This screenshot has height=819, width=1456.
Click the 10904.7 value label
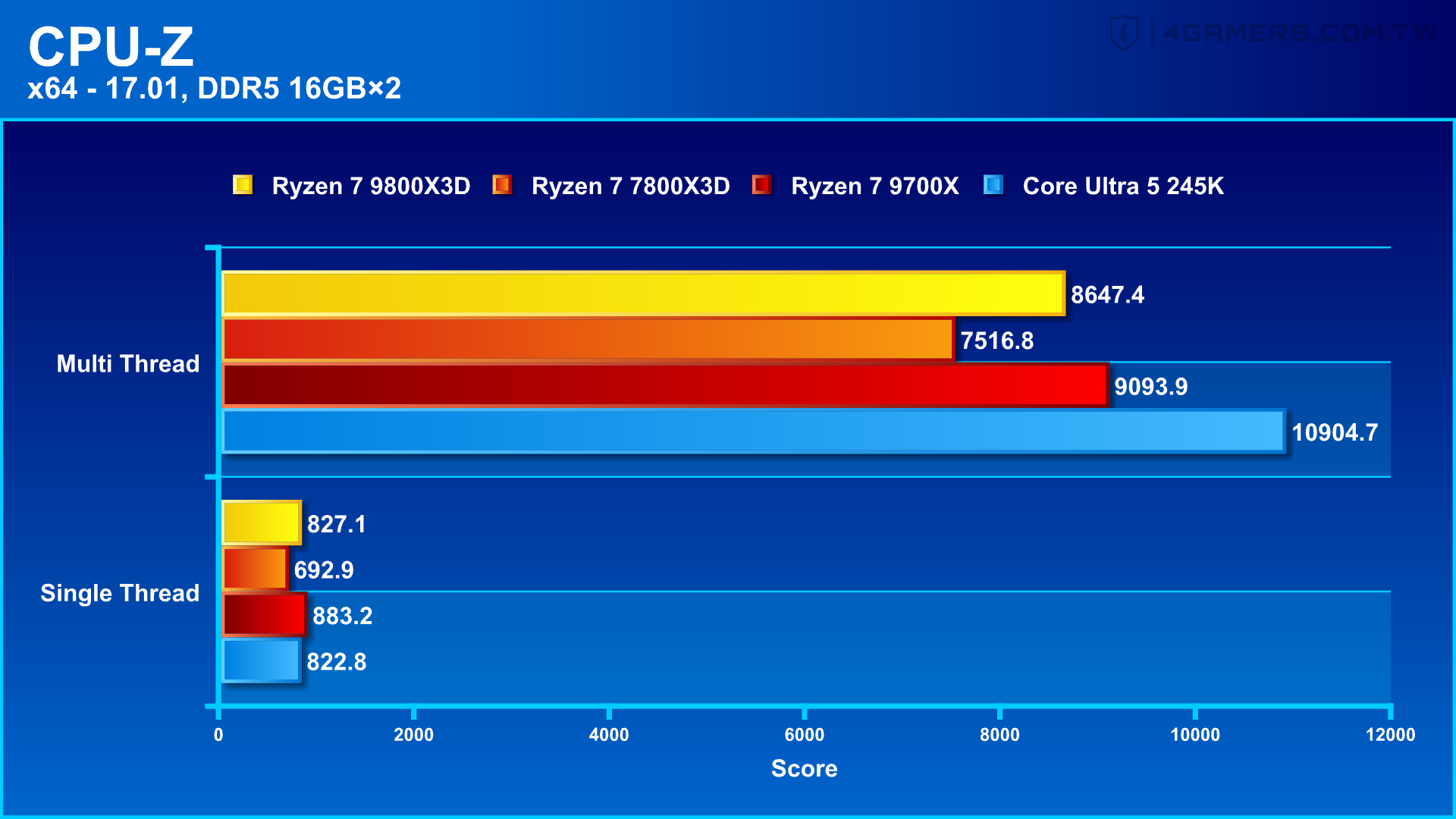pyautogui.click(x=1335, y=433)
